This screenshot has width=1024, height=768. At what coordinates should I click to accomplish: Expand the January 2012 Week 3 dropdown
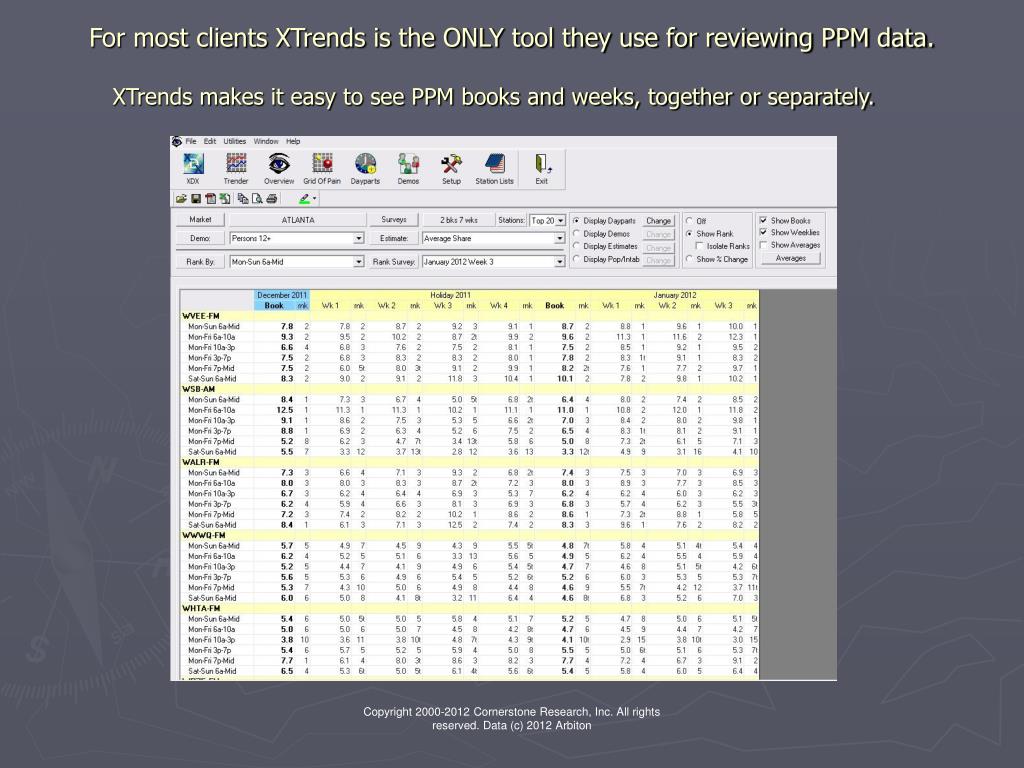560,262
